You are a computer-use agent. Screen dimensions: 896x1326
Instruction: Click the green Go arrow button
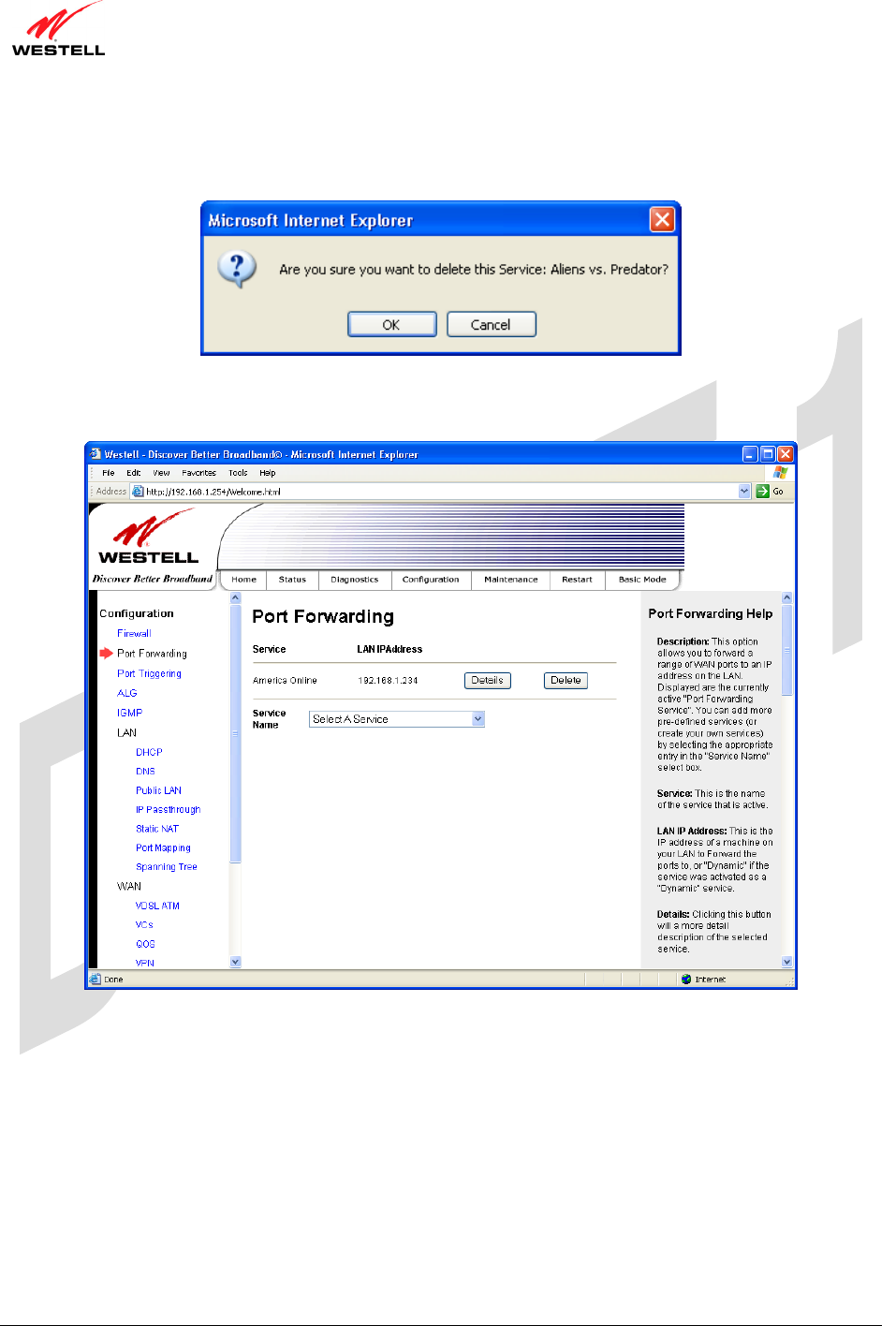click(x=762, y=491)
